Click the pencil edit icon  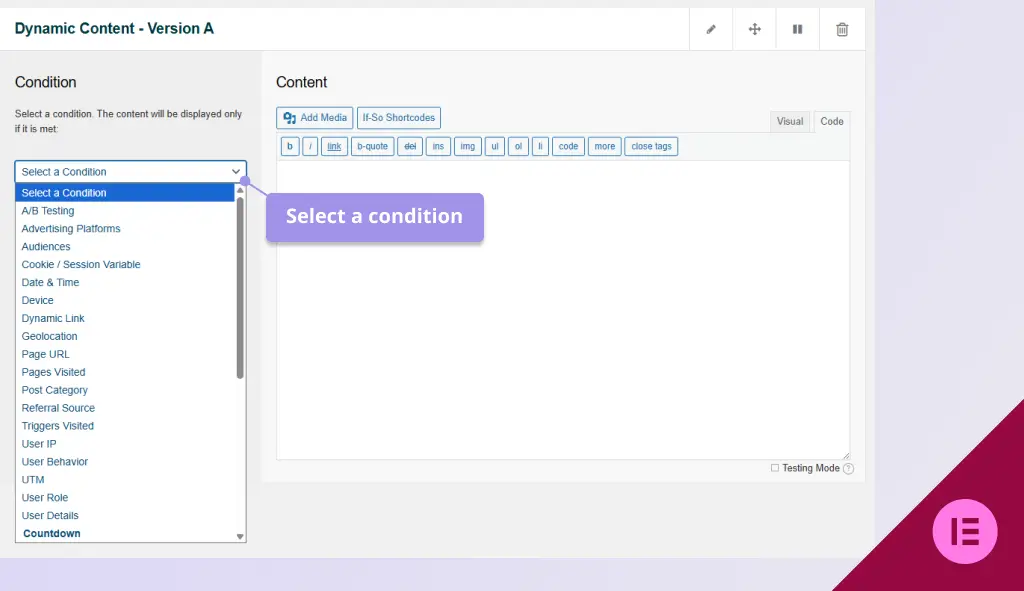pyautogui.click(x=711, y=28)
